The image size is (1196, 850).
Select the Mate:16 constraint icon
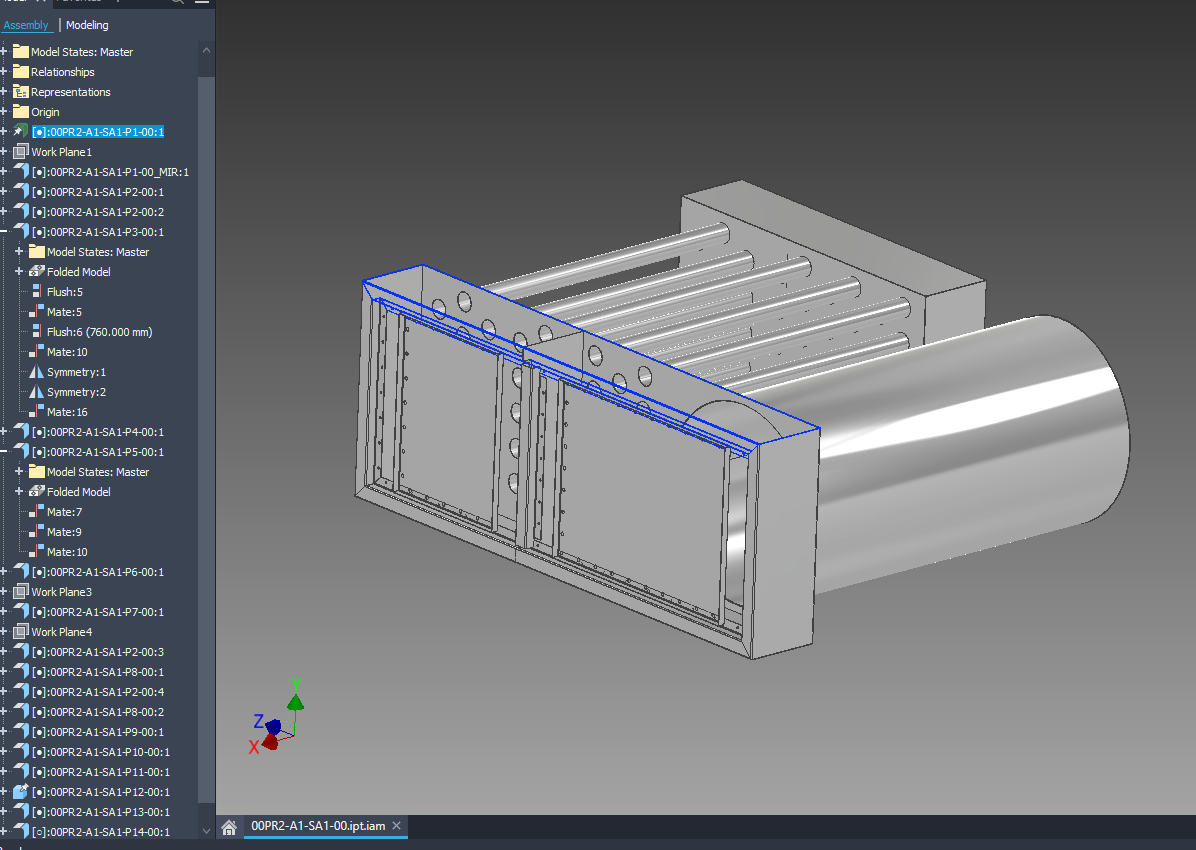(x=37, y=411)
